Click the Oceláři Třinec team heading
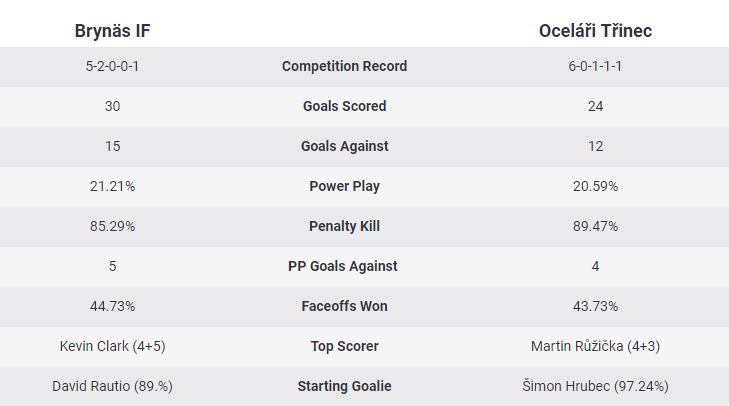The width and height of the screenshot is (729, 406). pyautogui.click(x=595, y=31)
